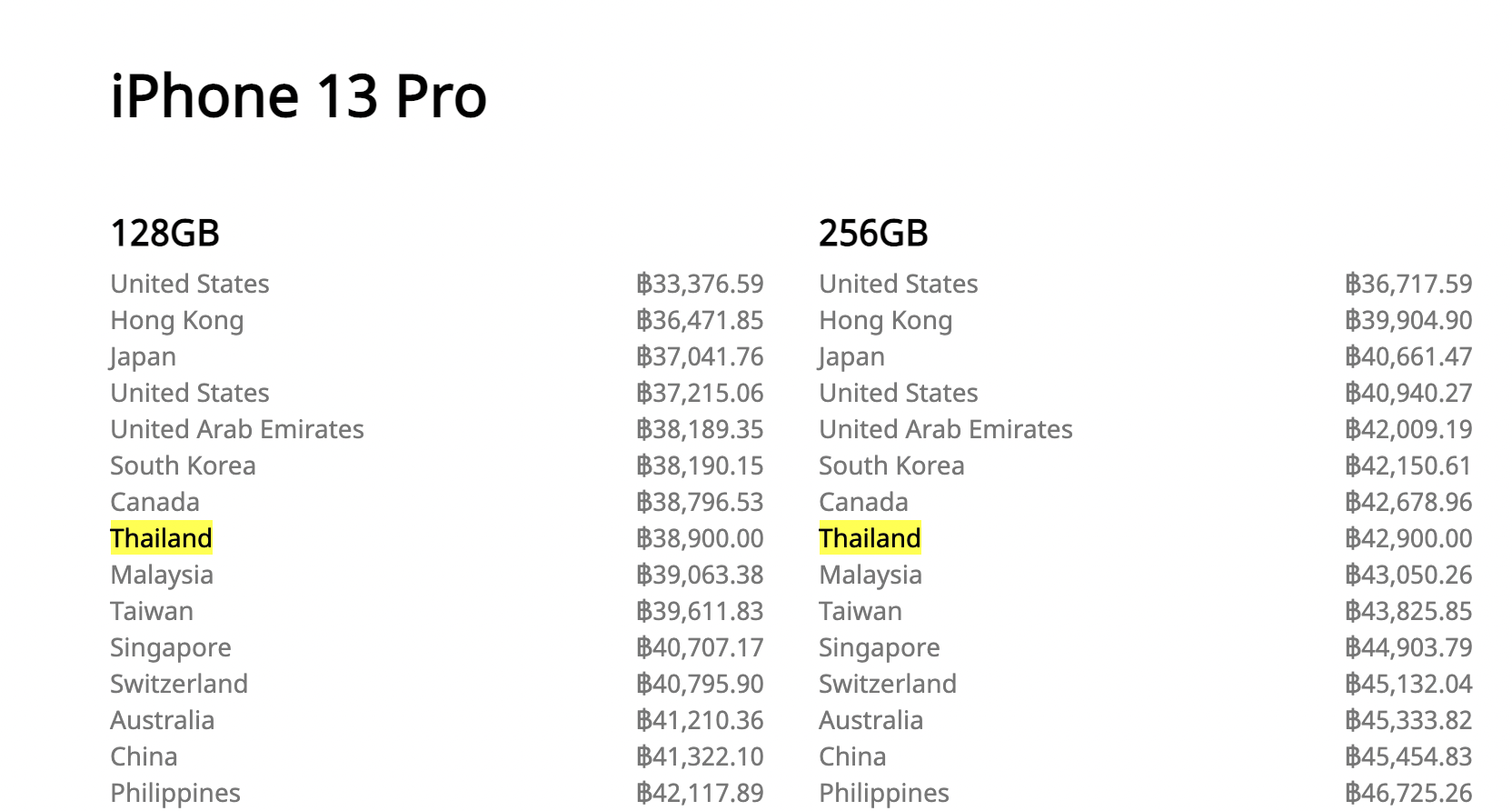The image size is (1512, 811).
Task: Click Malaysia in the 128GB list
Action: click(162, 575)
